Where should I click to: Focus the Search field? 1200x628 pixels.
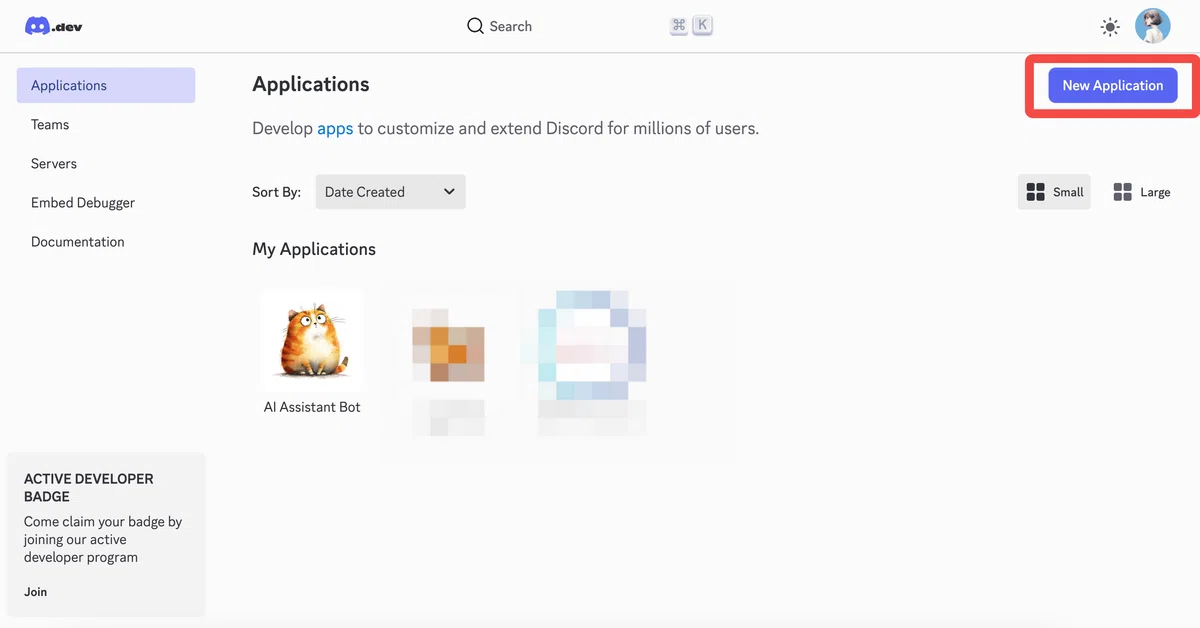[x=590, y=26]
